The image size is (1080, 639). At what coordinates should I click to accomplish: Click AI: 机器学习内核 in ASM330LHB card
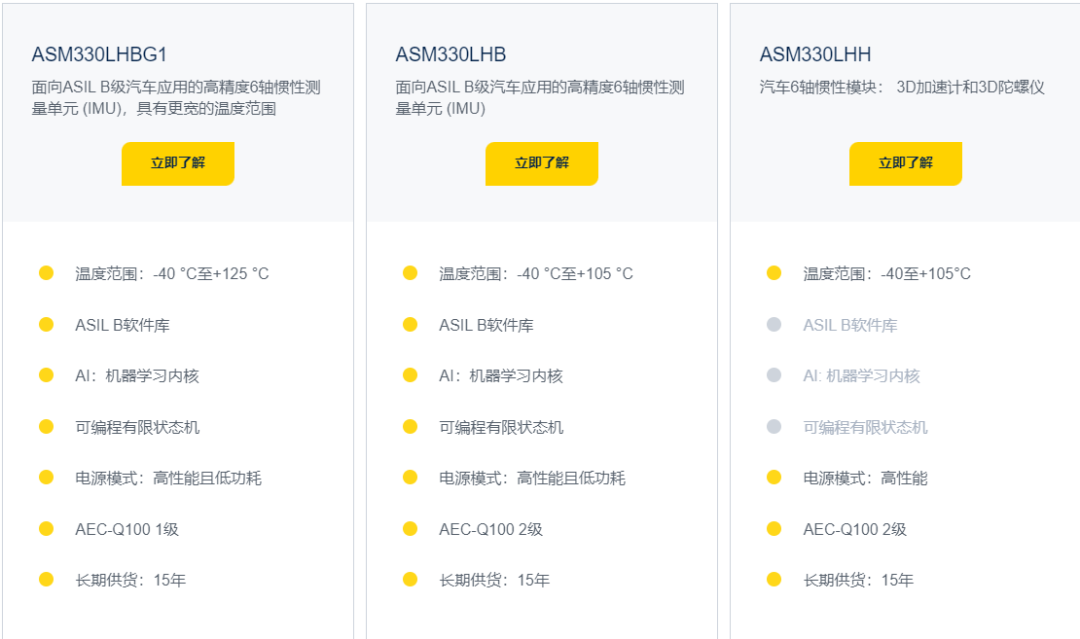click(501, 376)
